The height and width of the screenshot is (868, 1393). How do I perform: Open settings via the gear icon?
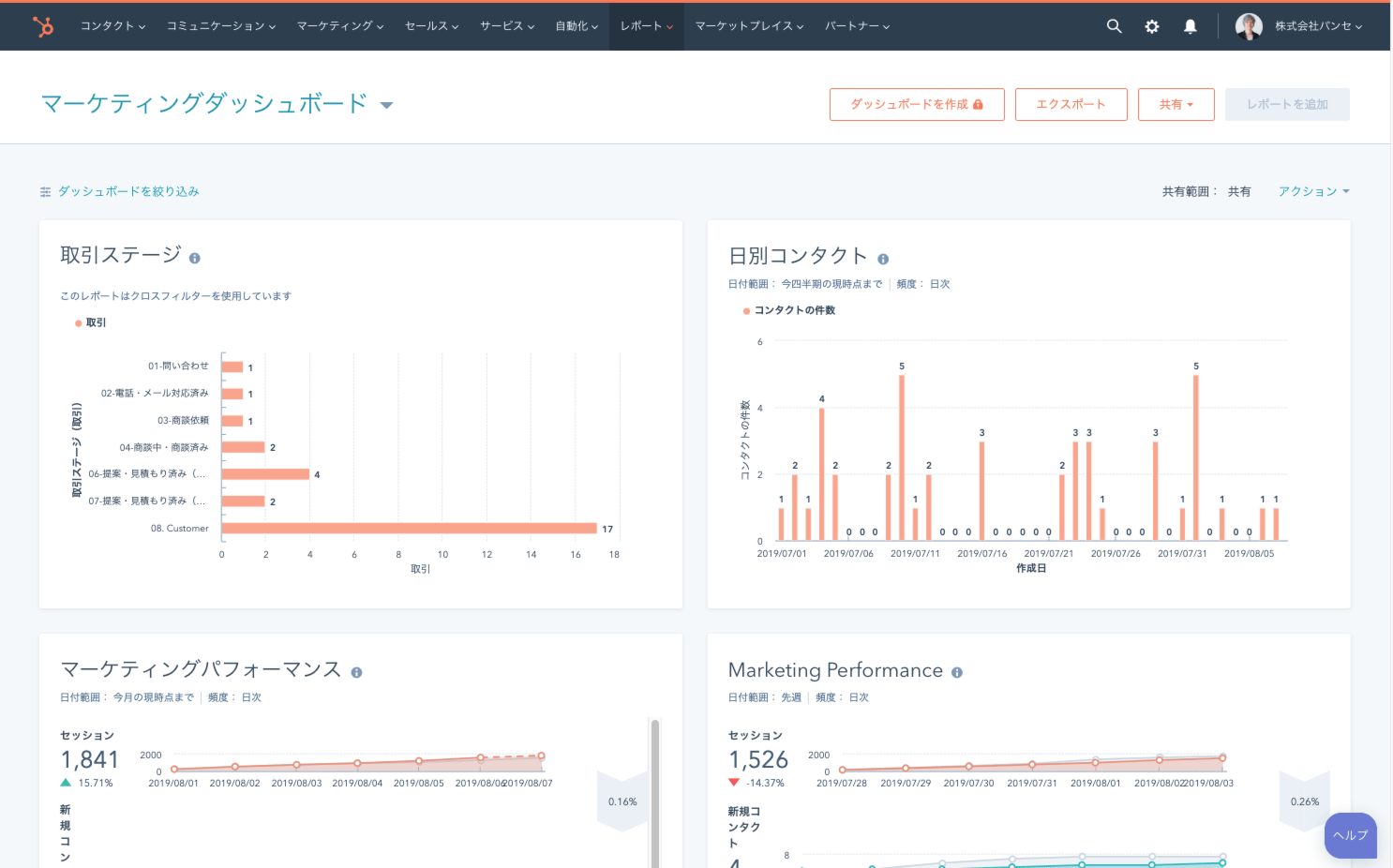[1152, 26]
